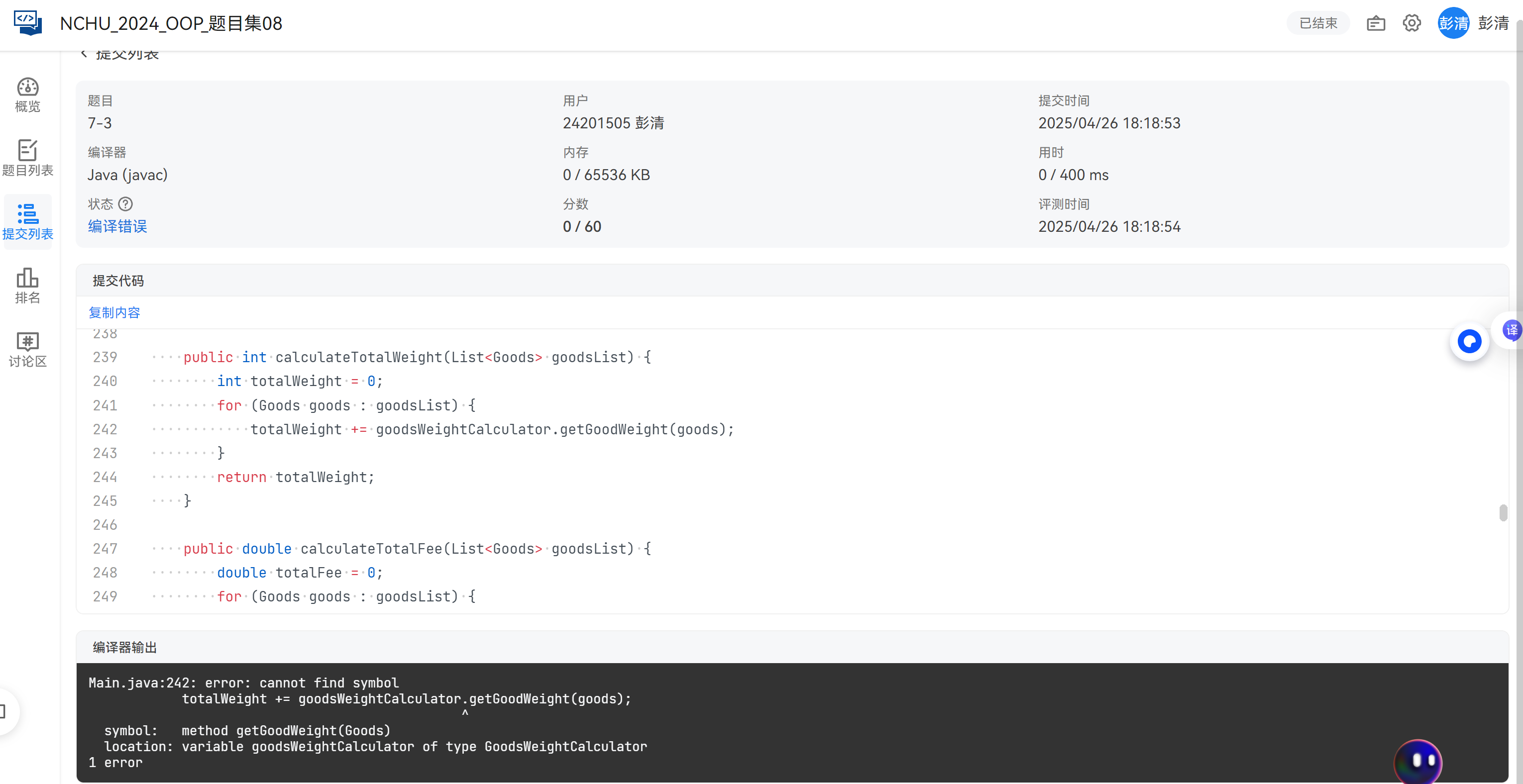Open the 讨论区 discussion sidebar icon
The height and width of the screenshot is (784, 1523).
[27, 349]
